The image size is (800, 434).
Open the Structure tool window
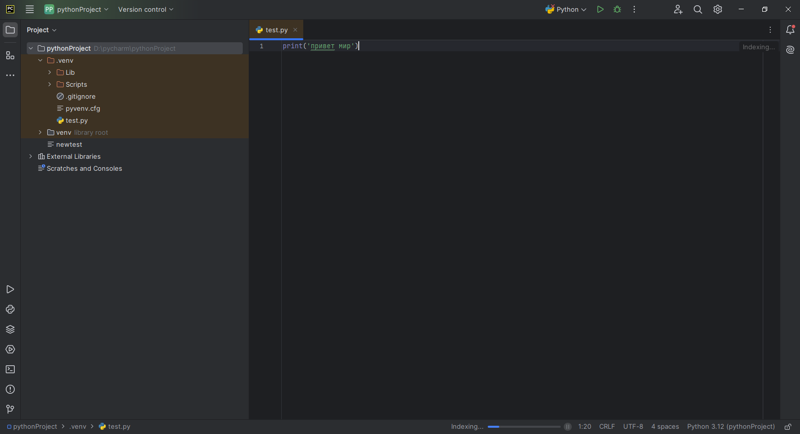tap(10, 55)
